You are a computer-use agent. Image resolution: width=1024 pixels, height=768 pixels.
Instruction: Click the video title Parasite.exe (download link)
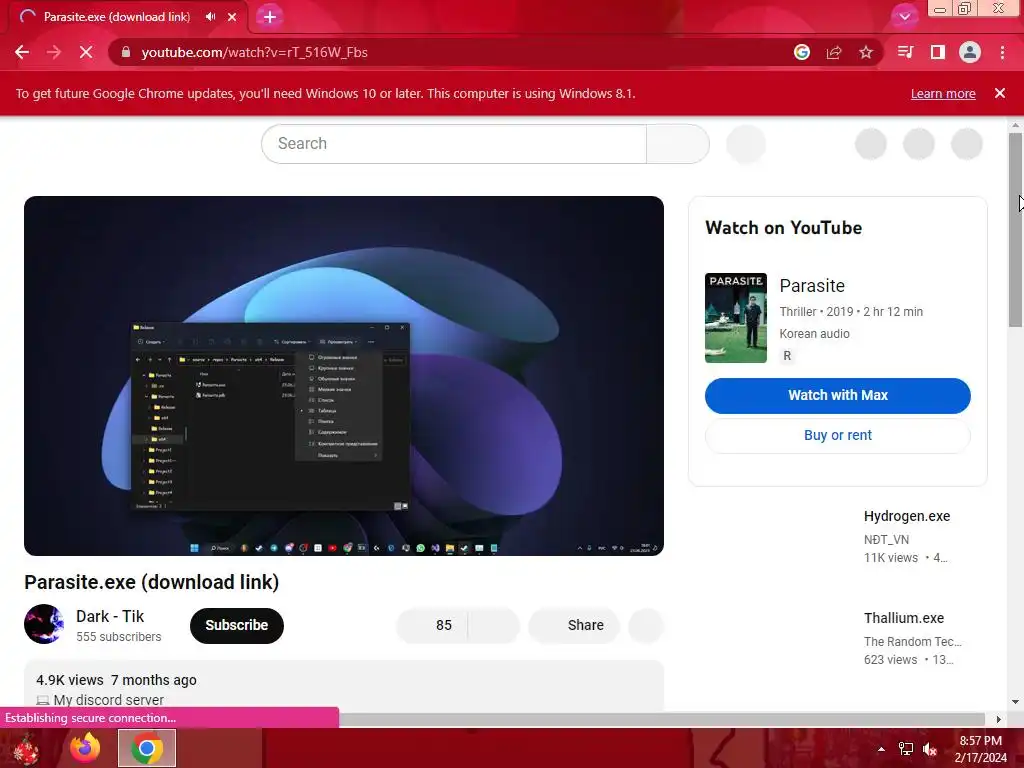[x=152, y=582]
